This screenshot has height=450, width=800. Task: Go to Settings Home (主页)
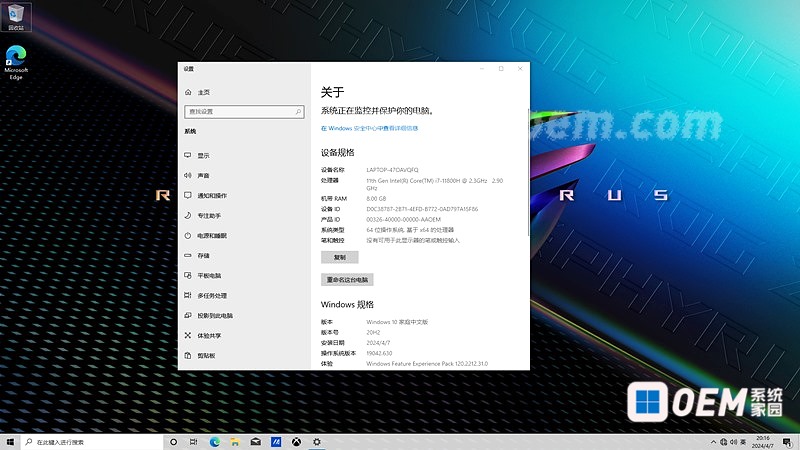coord(203,92)
